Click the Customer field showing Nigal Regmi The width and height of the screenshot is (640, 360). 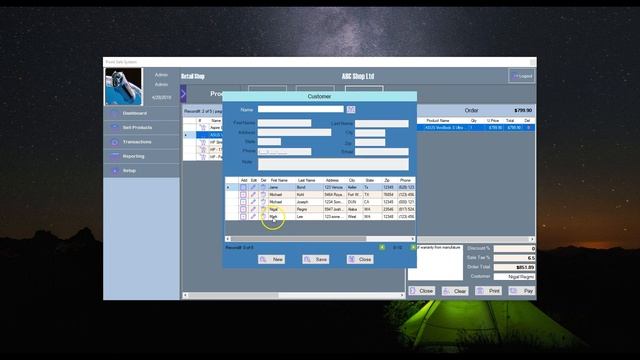(x=514, y=277)
